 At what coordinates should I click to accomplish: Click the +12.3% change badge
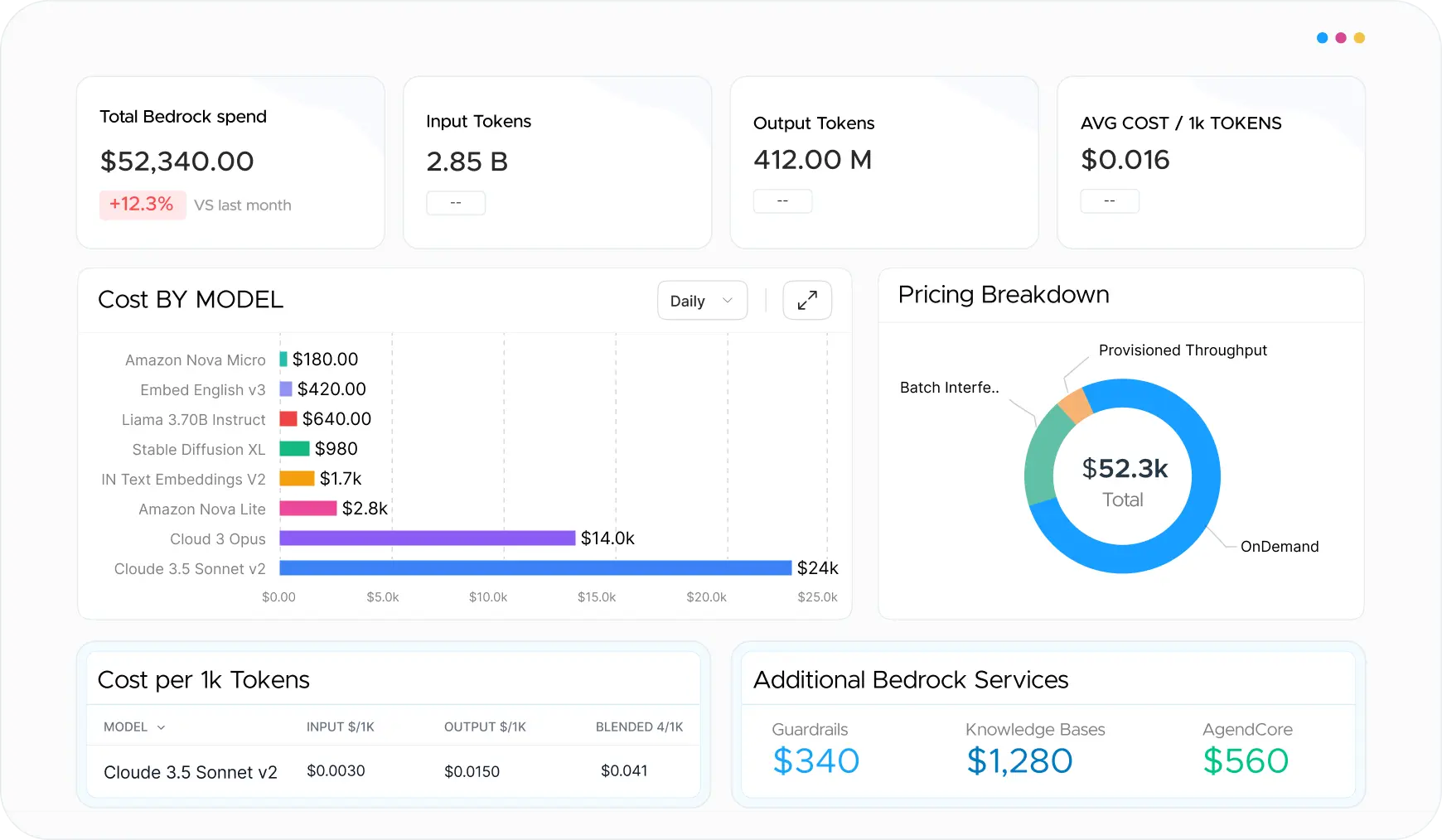142,205
